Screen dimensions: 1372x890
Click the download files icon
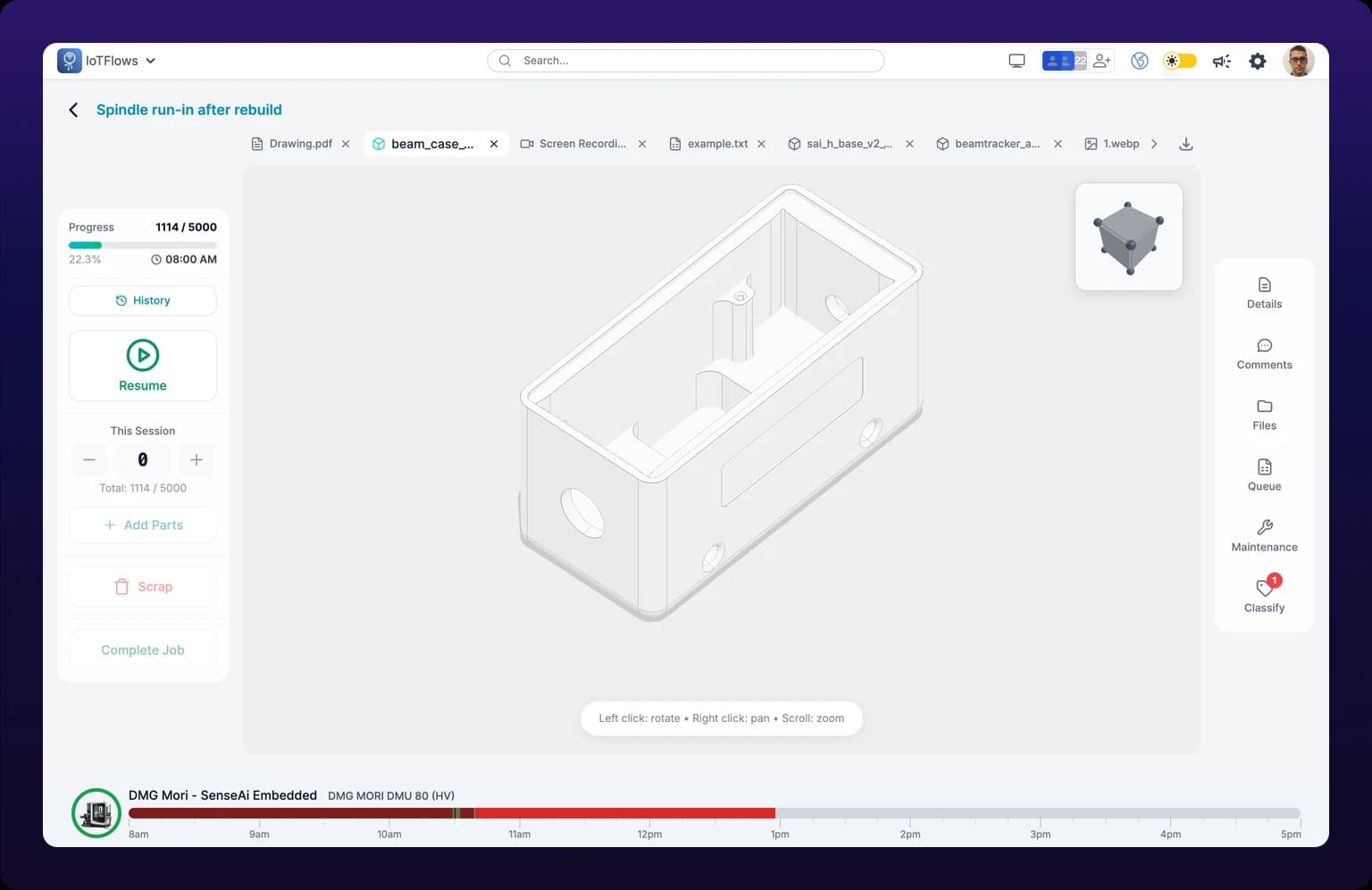pos(1186,144)
